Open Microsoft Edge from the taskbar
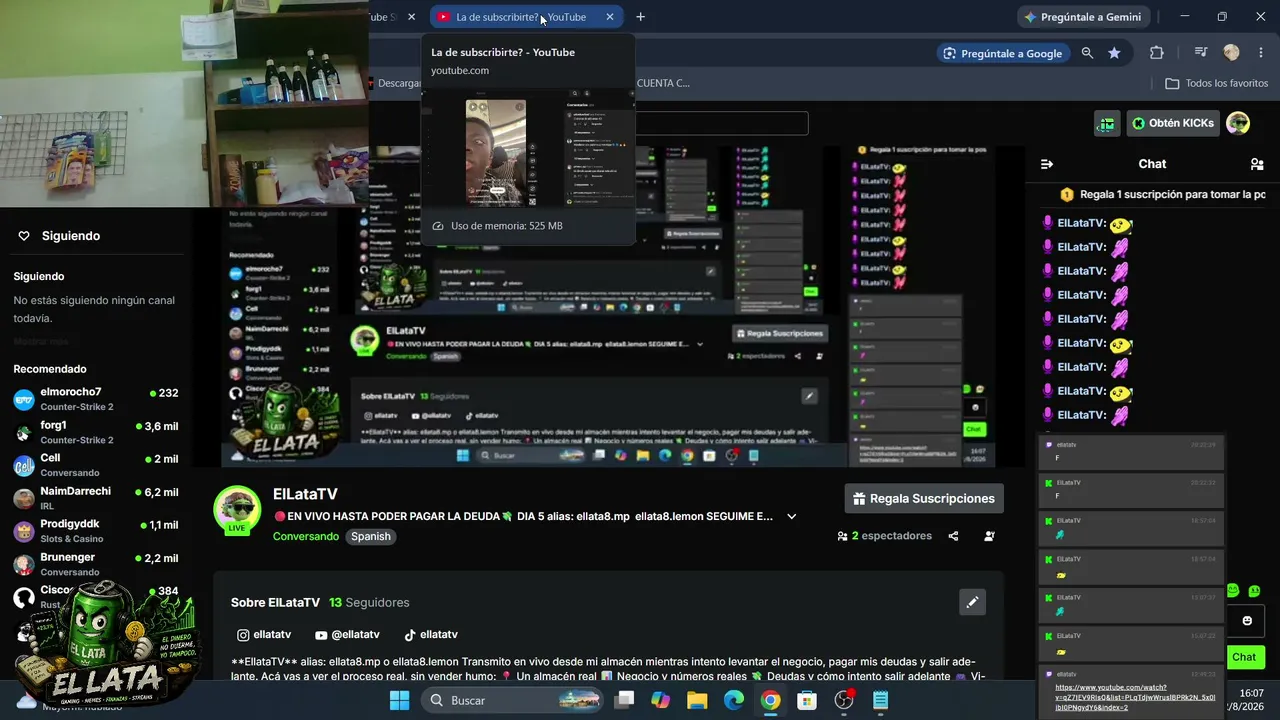This screenshot has height=720, width=1280. click(734, 700)
